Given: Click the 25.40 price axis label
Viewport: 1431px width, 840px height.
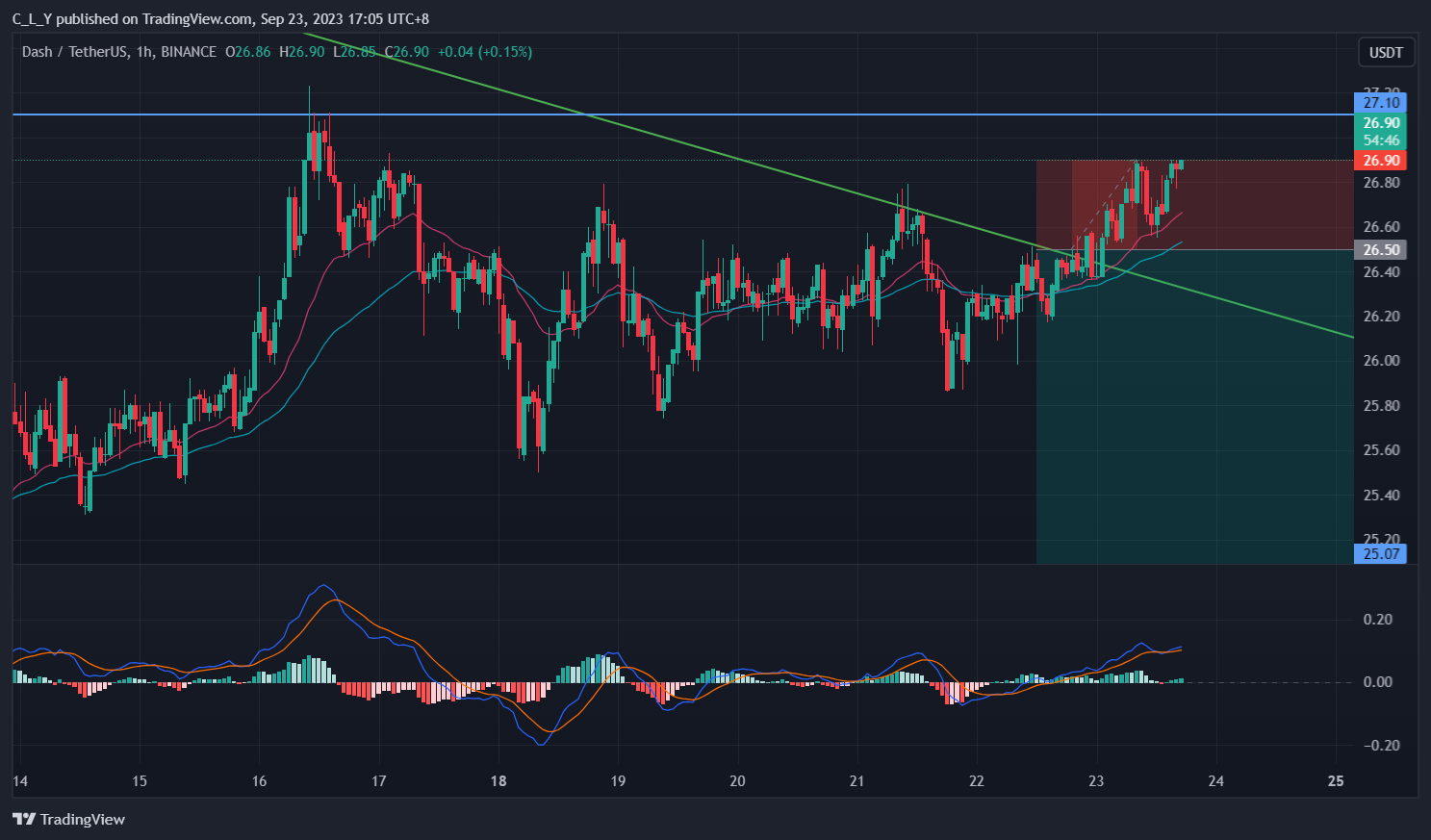Looking at the screenshot, I should (1381, 495).
